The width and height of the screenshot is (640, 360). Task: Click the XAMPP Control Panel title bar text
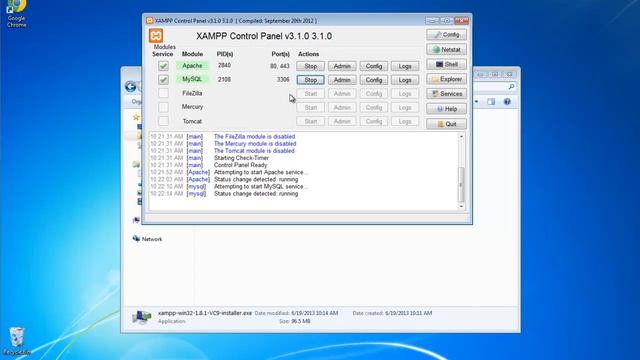(x=236, y=20)
